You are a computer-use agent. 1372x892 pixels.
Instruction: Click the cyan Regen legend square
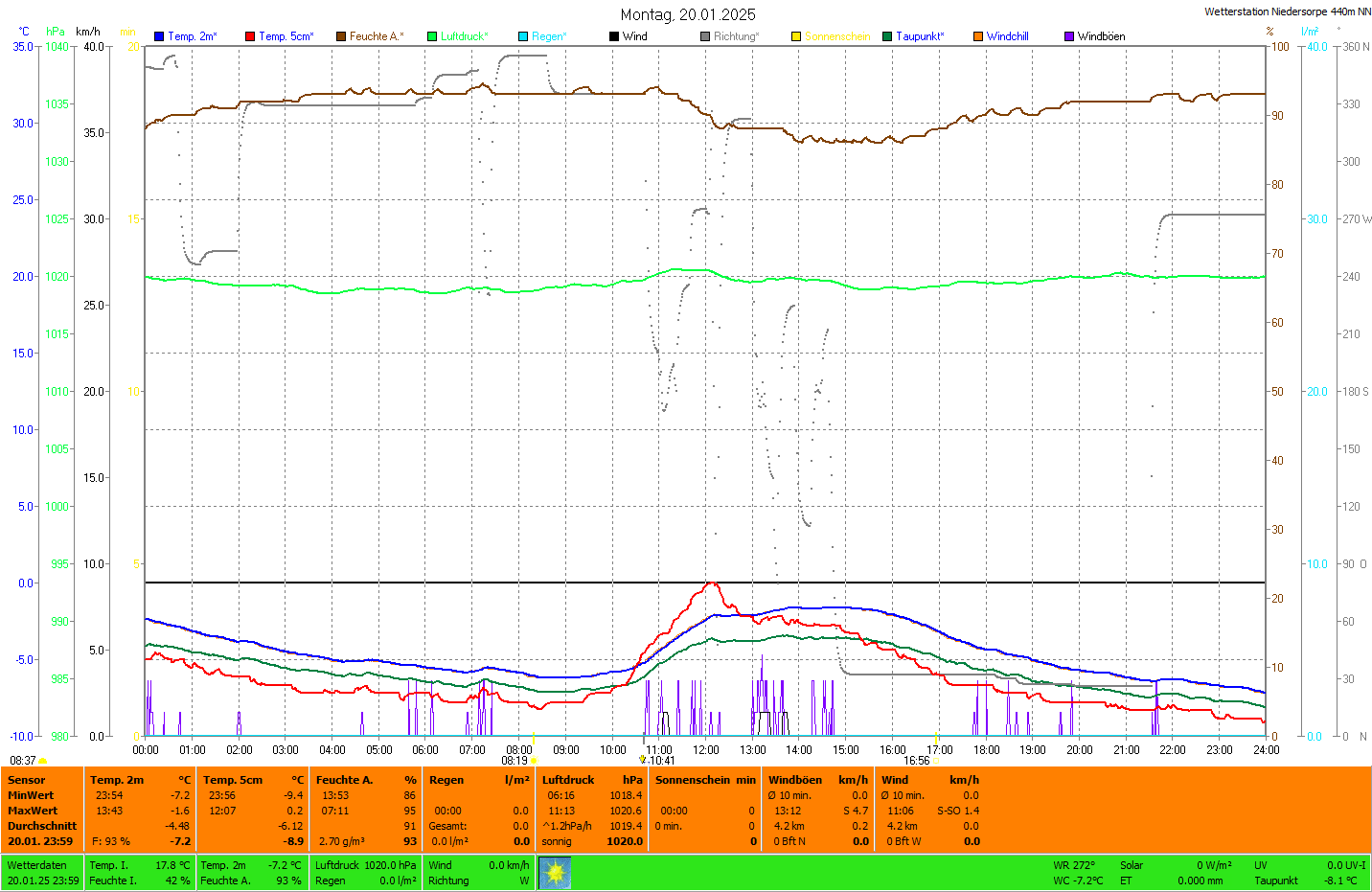[523, 36]
